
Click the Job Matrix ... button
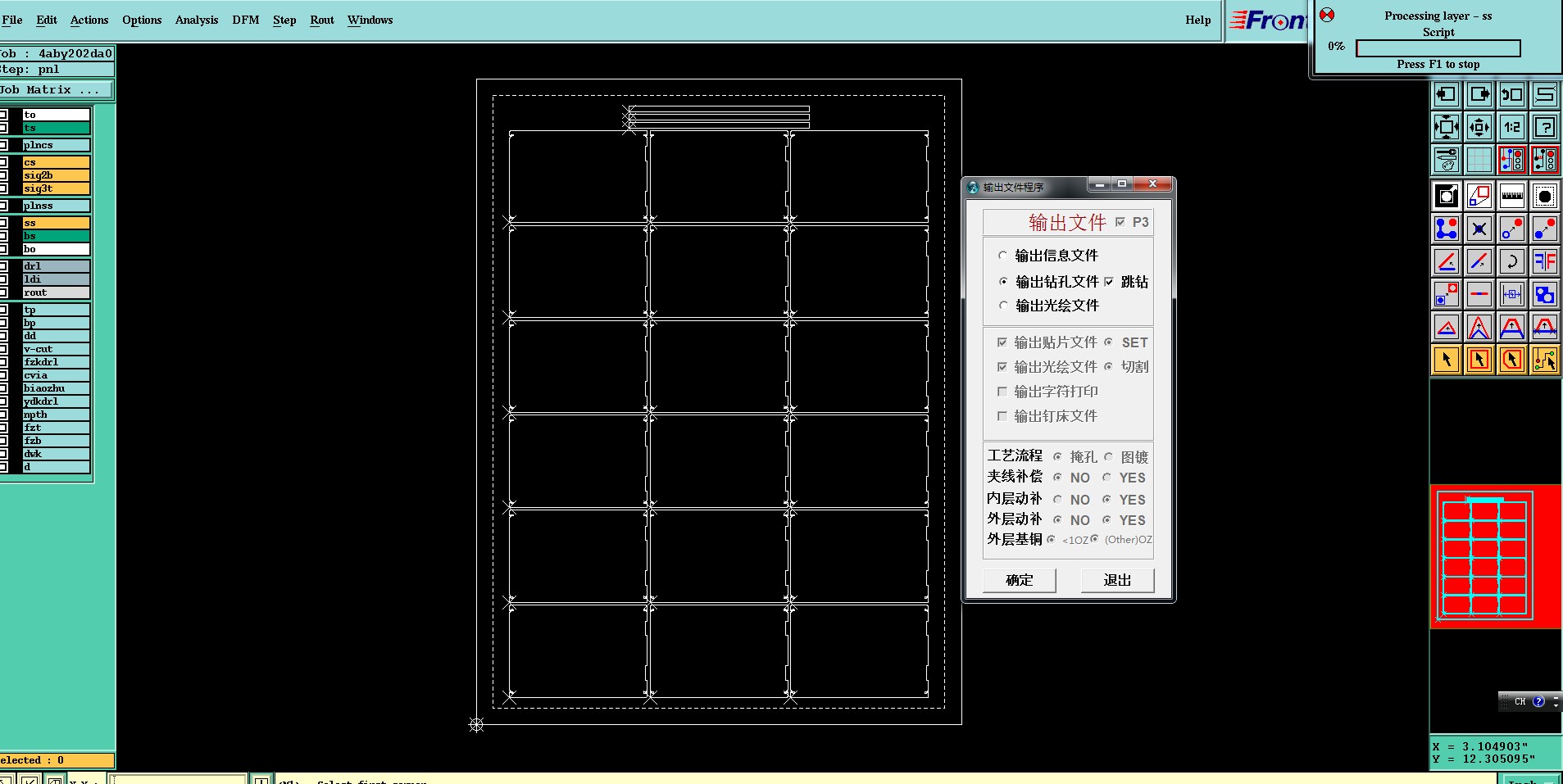point(57,90)
